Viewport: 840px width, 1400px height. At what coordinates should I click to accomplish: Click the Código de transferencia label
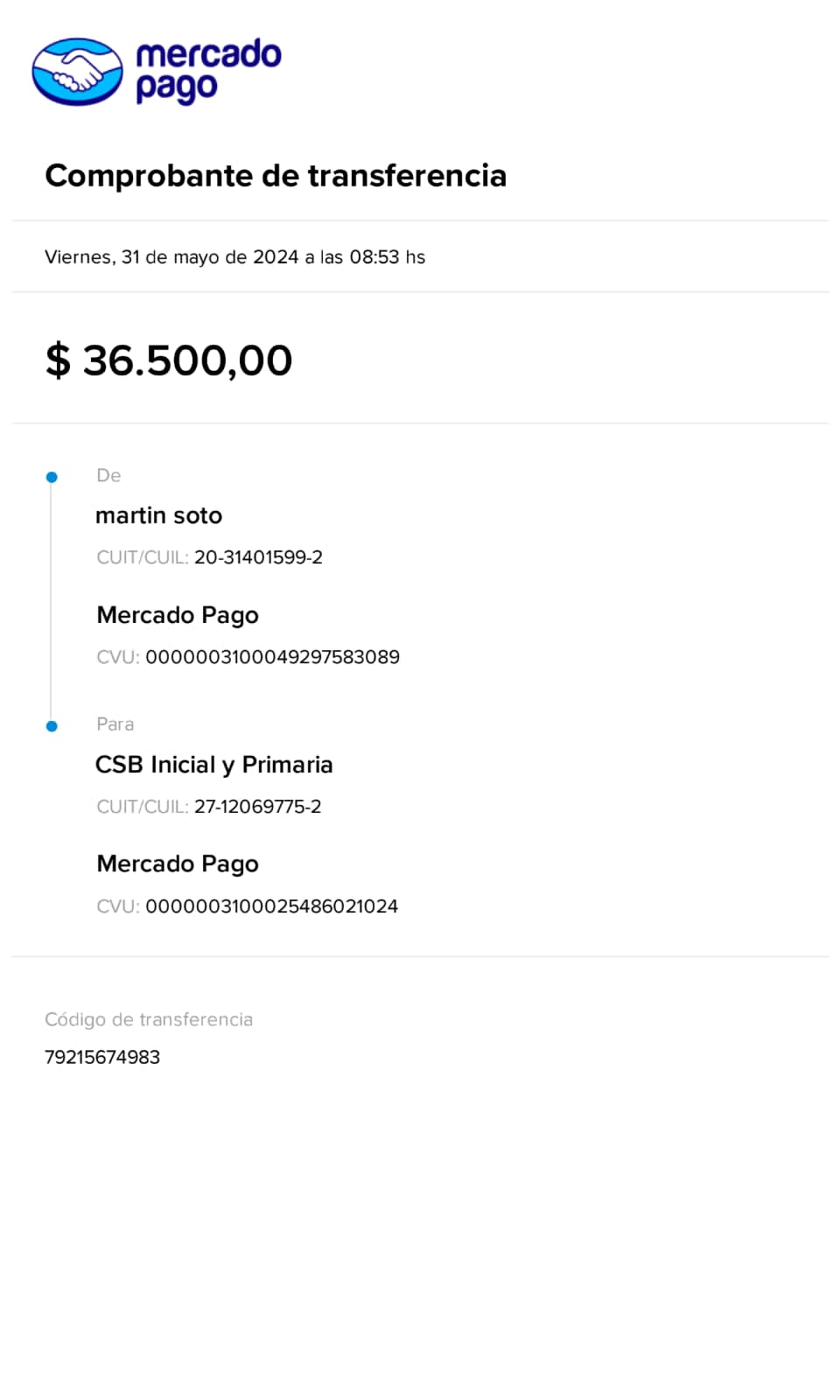pos(149,1019)
